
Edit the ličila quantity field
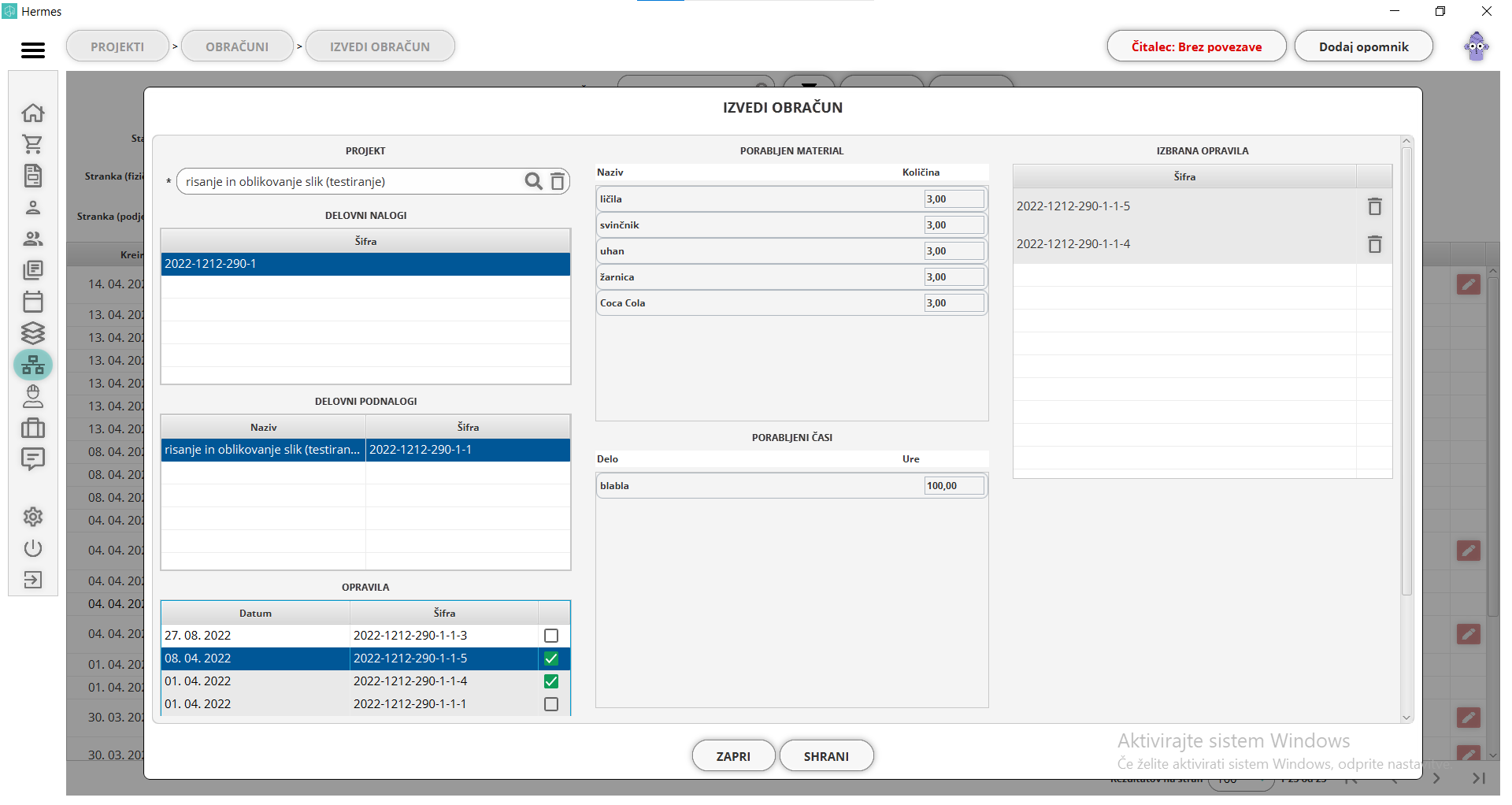954,199
